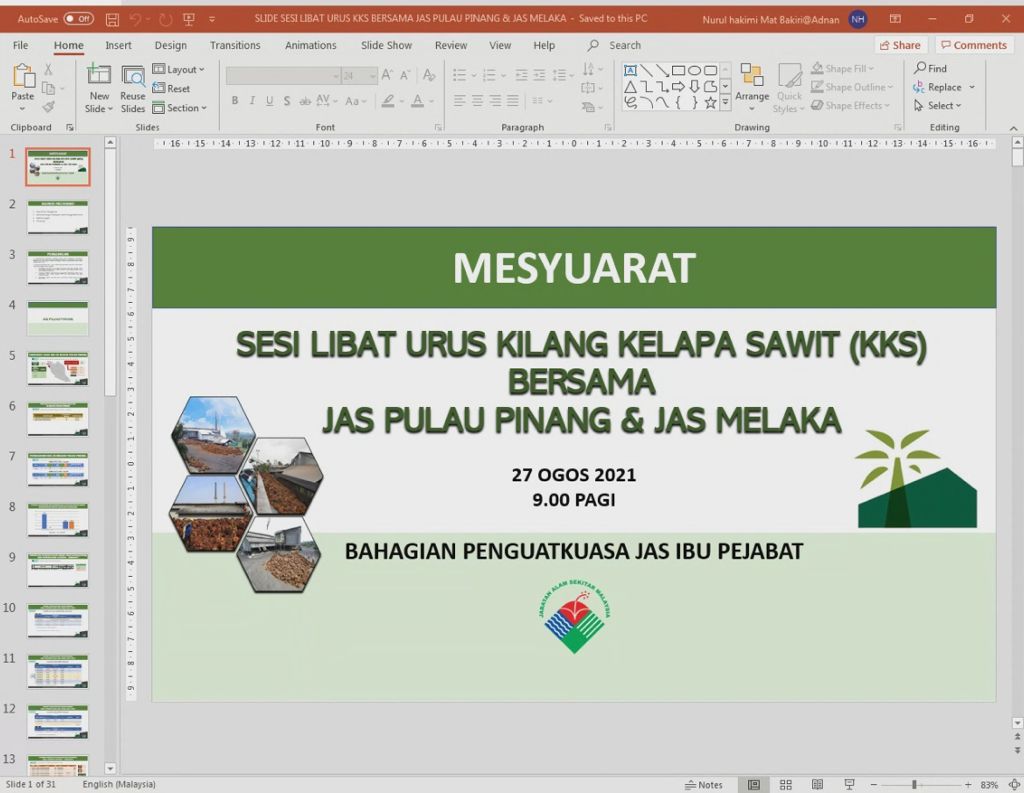Expand the shapes gallery
1024x793 pixels.
pyautogui.click(x=725, y=103)
